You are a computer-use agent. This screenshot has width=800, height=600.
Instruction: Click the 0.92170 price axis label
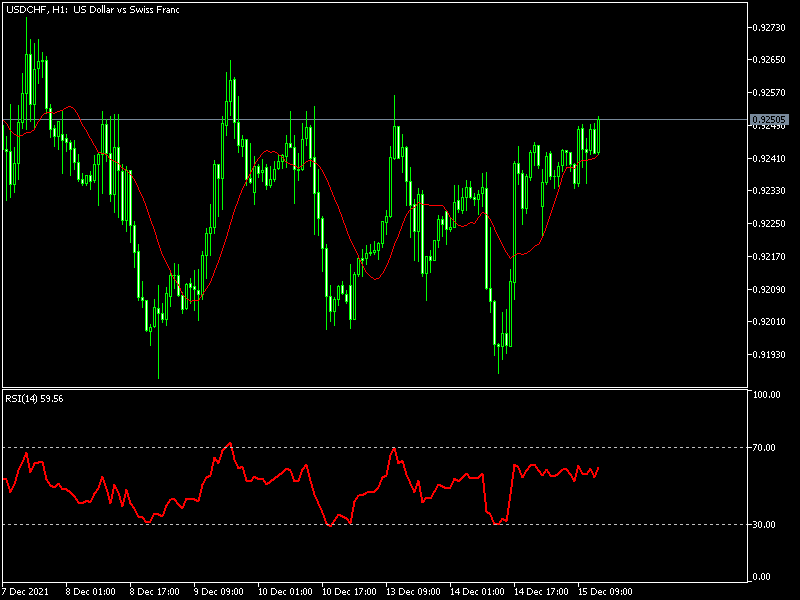coord(769,257)
